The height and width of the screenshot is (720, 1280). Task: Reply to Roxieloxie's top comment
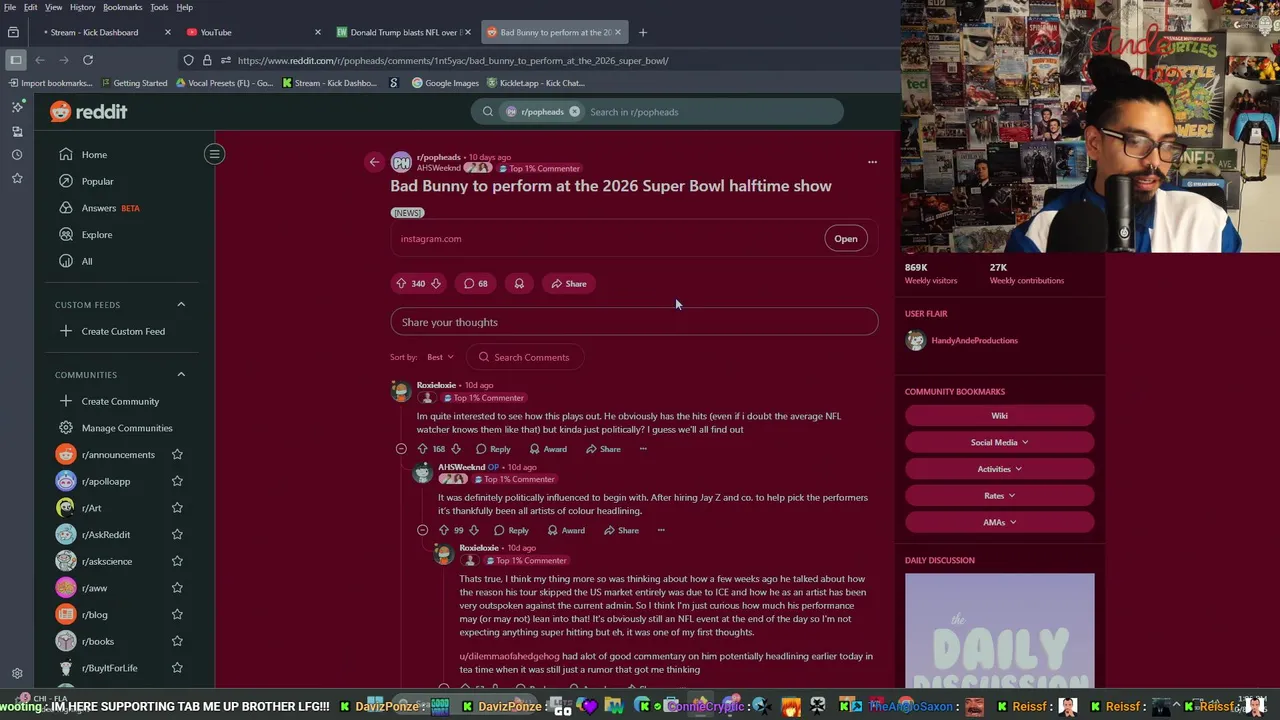493,449
